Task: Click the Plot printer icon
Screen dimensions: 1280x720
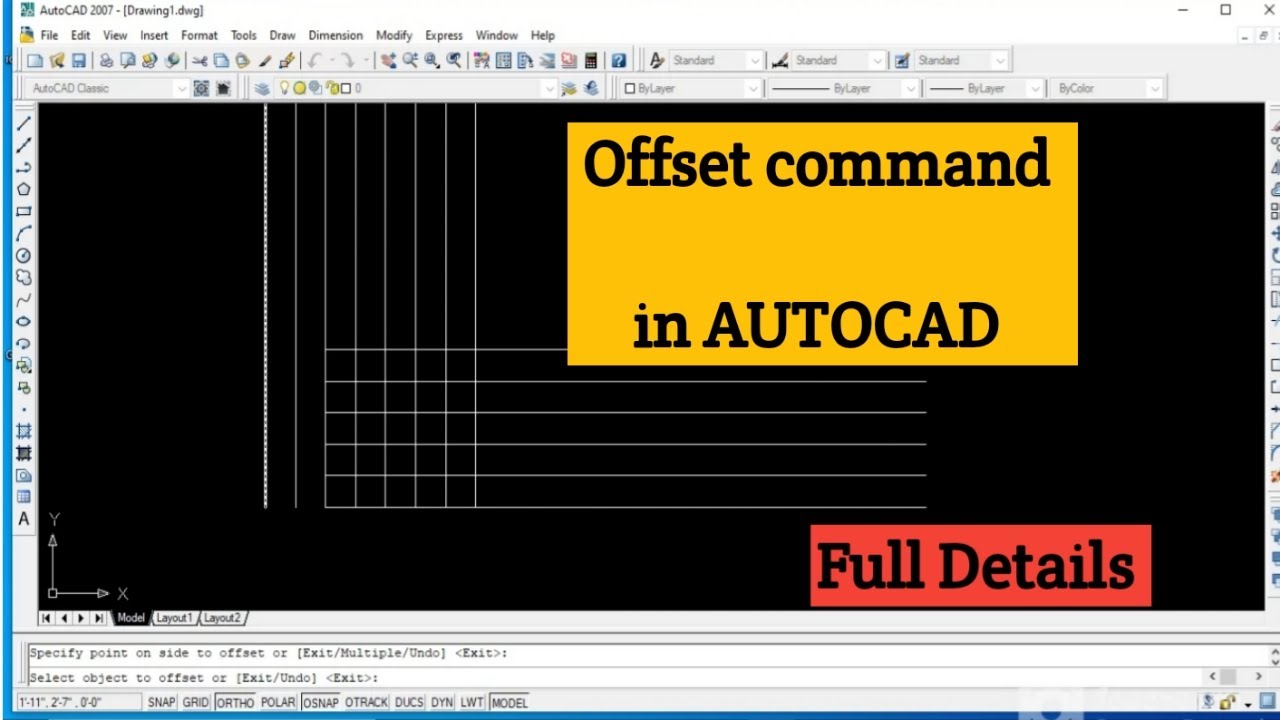Action: click(106, 60)
